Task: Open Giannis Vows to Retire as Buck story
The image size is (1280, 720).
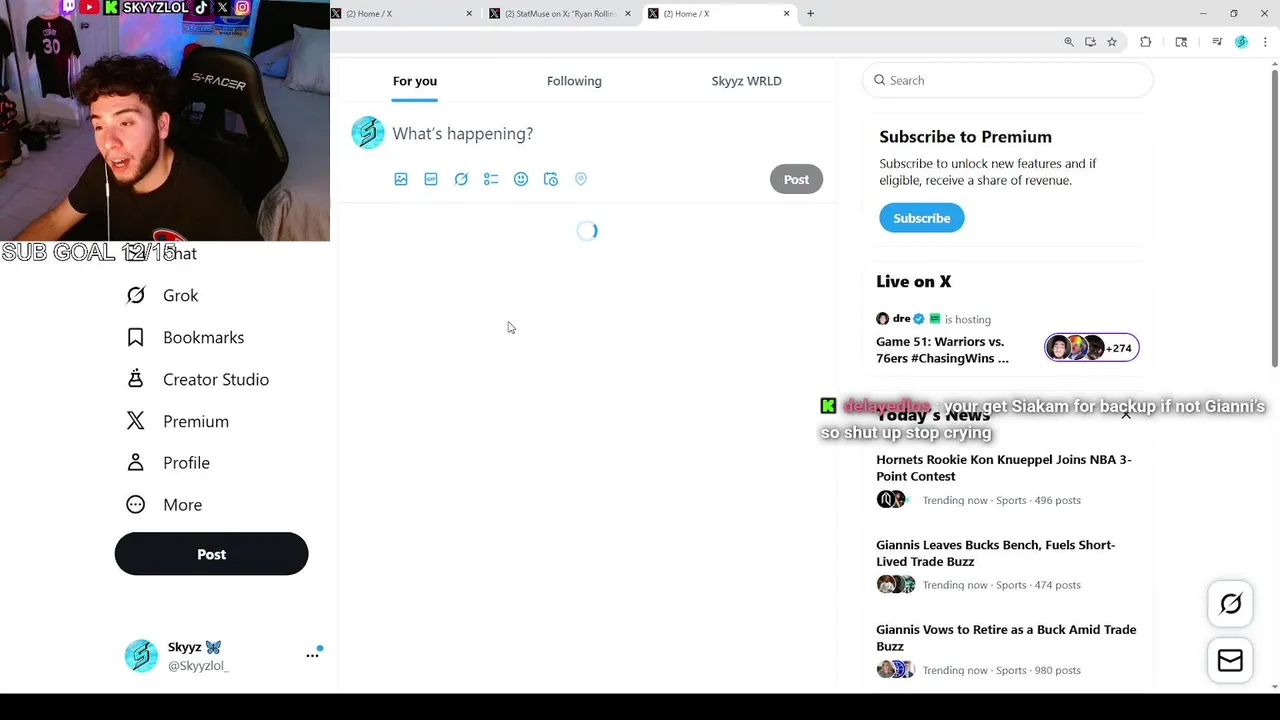Action: [x=1006, y=638]
